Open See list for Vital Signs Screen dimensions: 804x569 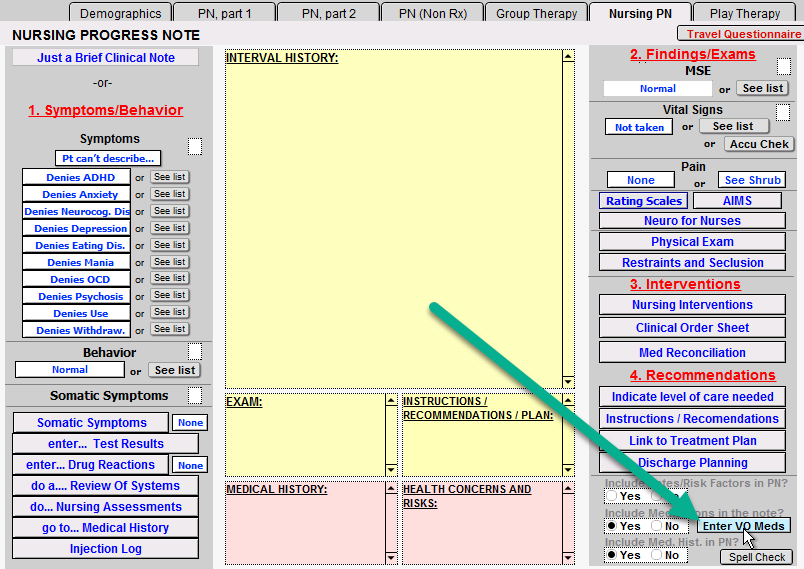pyautogui.click(x=734, y=126)
